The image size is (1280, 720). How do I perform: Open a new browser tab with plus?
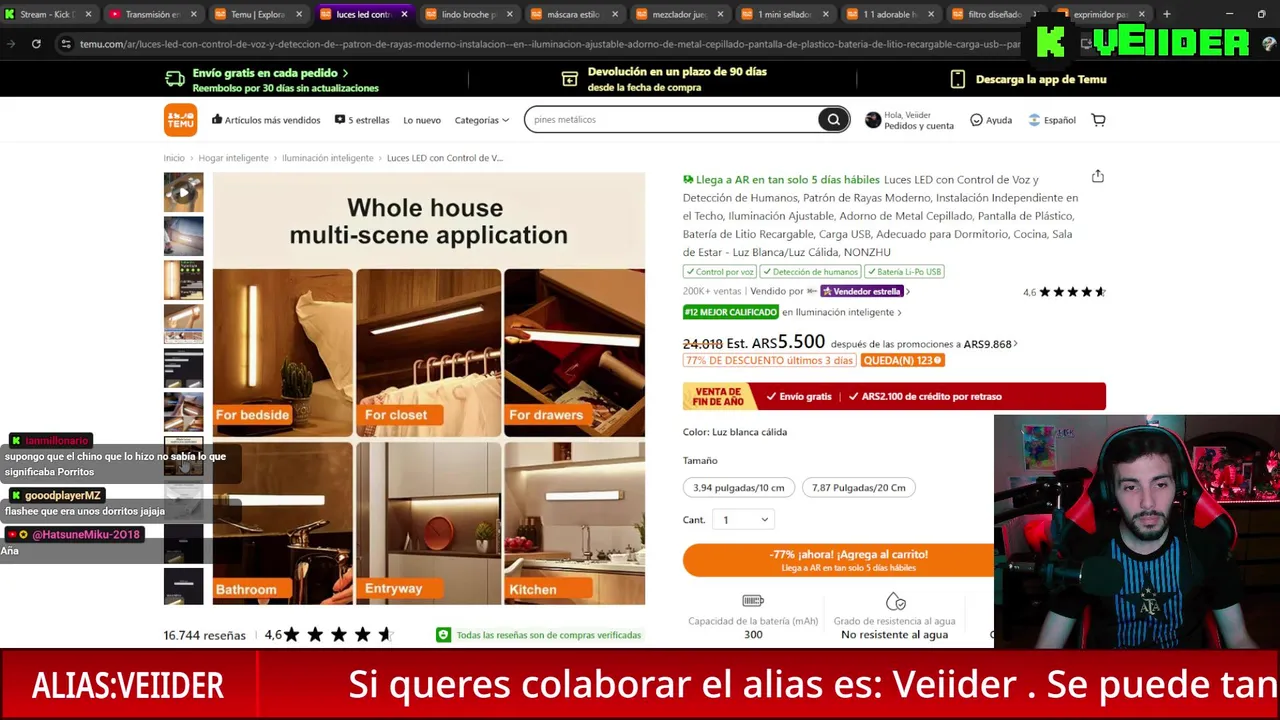[1166, 14]
